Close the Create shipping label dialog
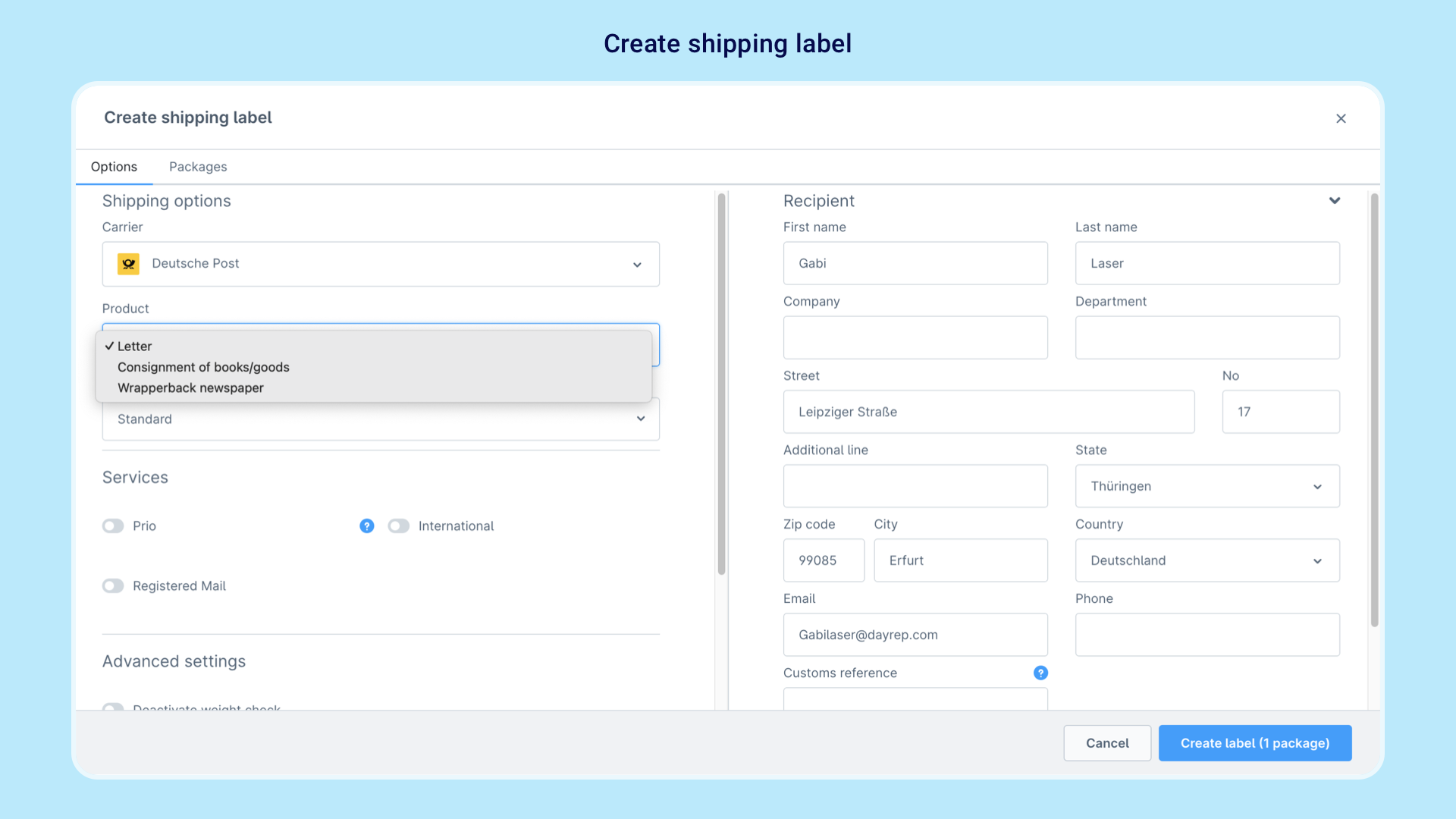1456x819 pixels. (1341, 118)
